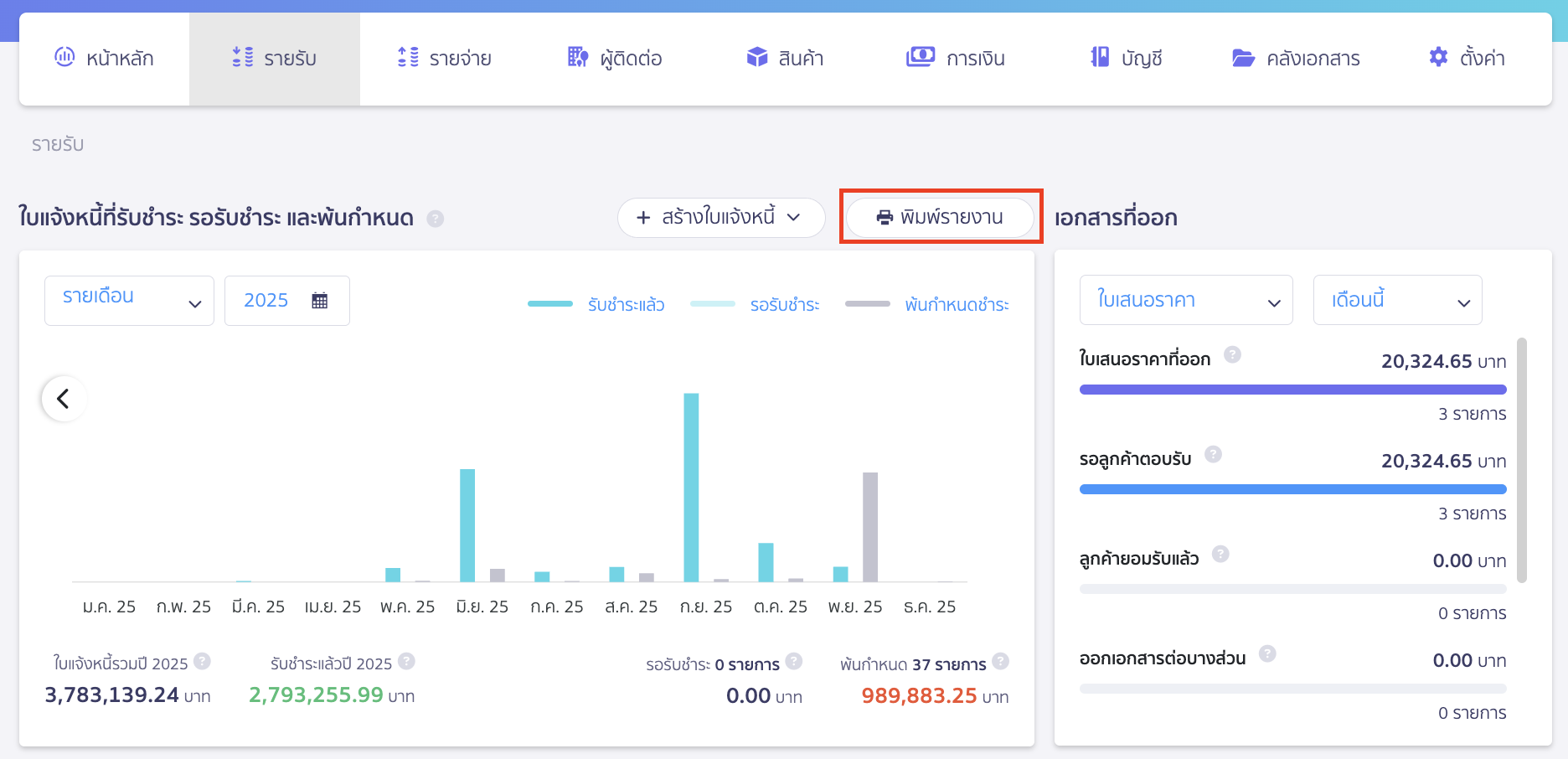Open the รายเดือน period dropdown

point(129,301)
